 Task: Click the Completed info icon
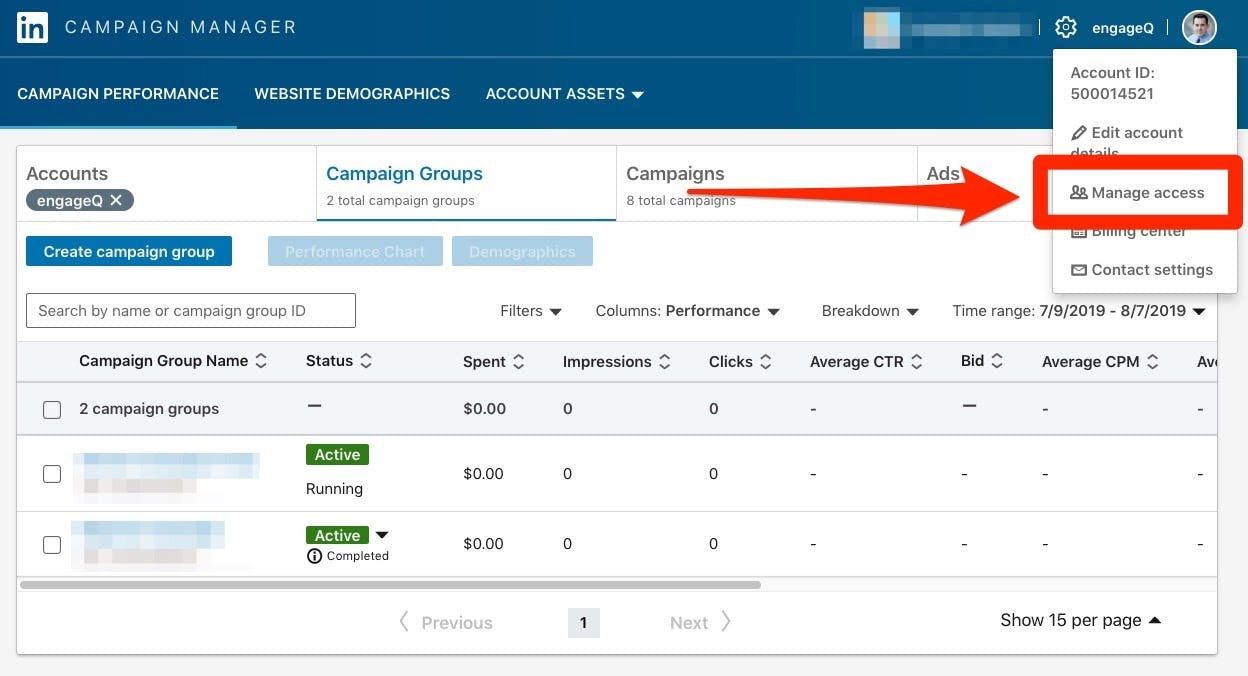(x=314, y=556)
